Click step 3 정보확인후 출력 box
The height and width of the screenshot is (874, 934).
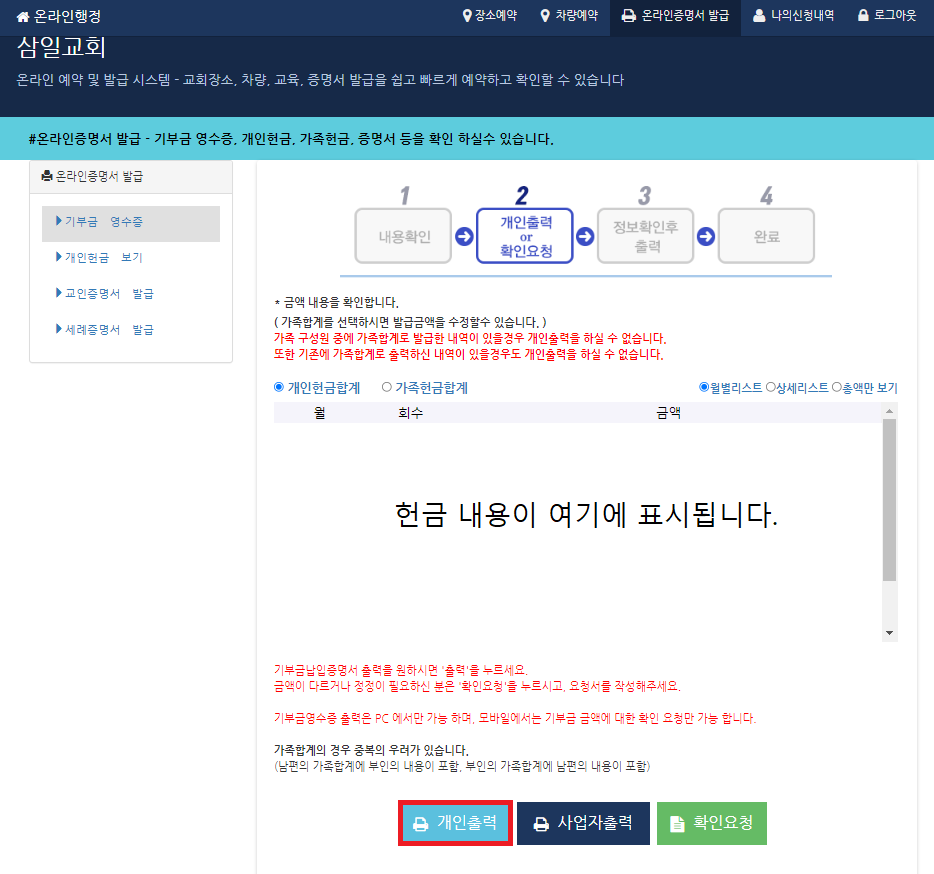(645, 236)
